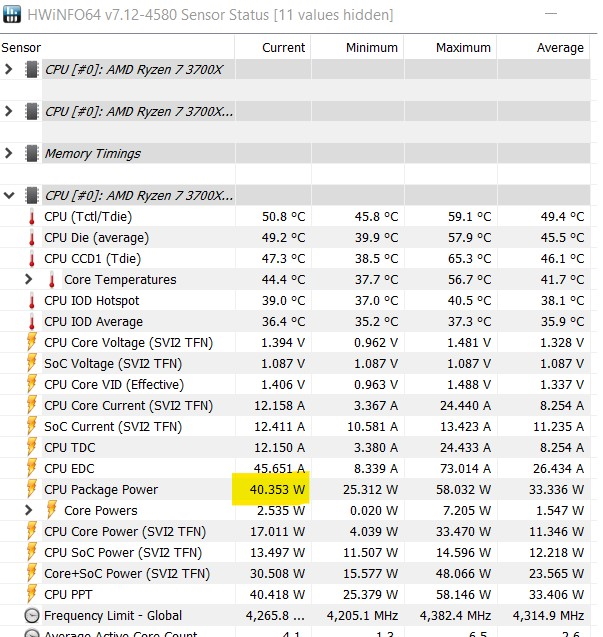Screen dimensions: 603x637
Task: Click the lightning icon next to CPU Core Voltage (SVI2 TFN)
Action: [32, 342]
